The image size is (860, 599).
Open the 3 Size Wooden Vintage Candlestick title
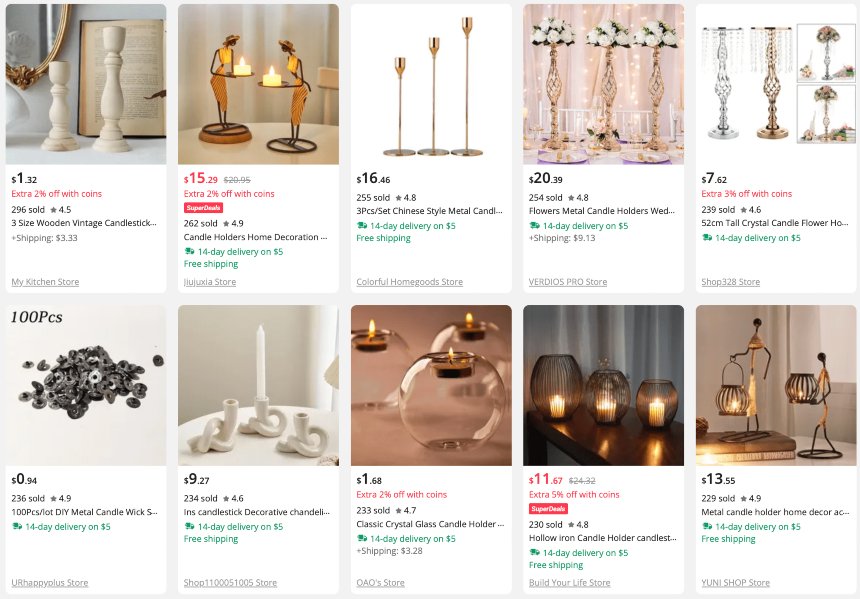[84, 224]
